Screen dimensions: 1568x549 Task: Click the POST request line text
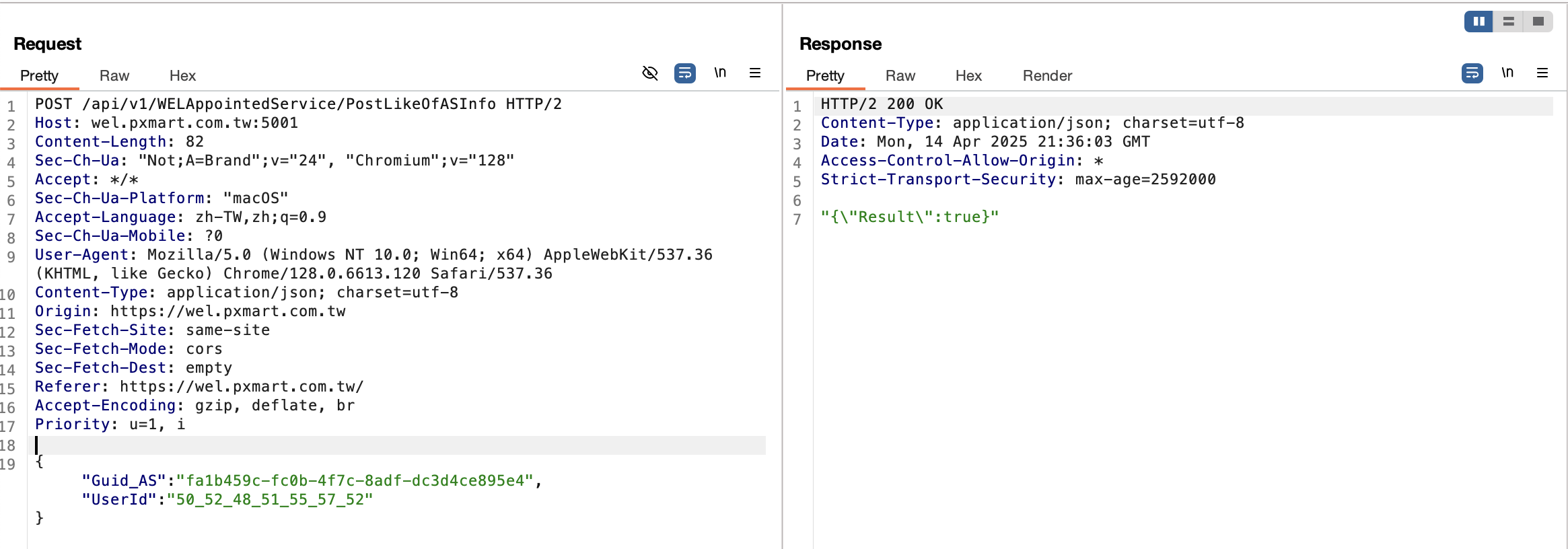[x=298, y=104]
